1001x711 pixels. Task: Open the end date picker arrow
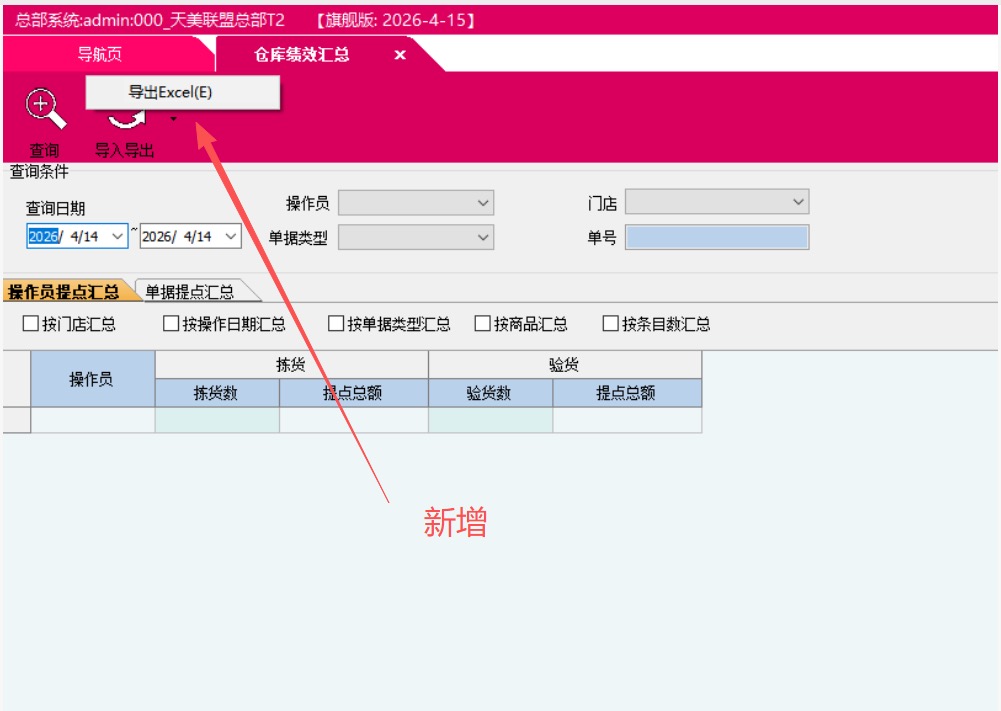click(x=231, y=236)
